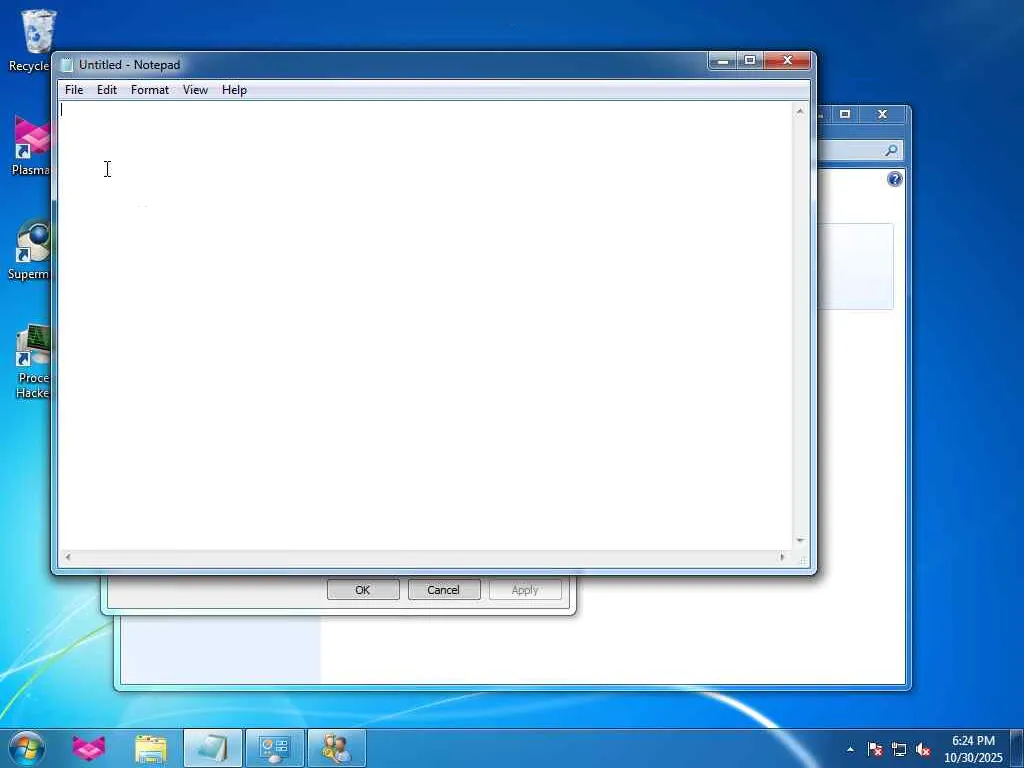
Task: Show hidden tray icons arrow
Action: pos(850,749)
